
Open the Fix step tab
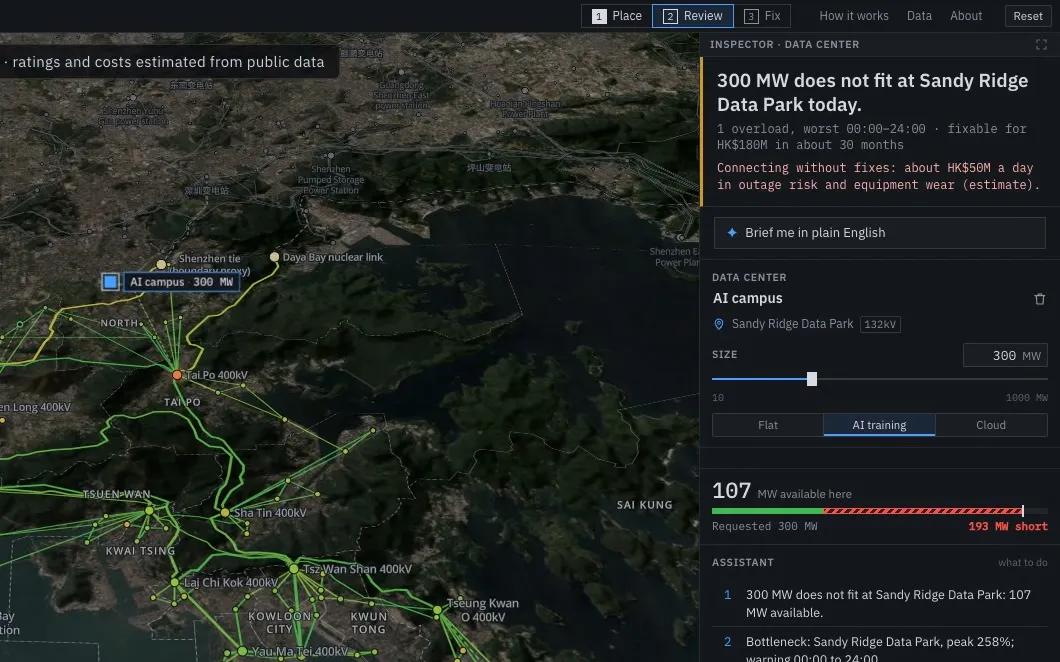pos(762,16)
